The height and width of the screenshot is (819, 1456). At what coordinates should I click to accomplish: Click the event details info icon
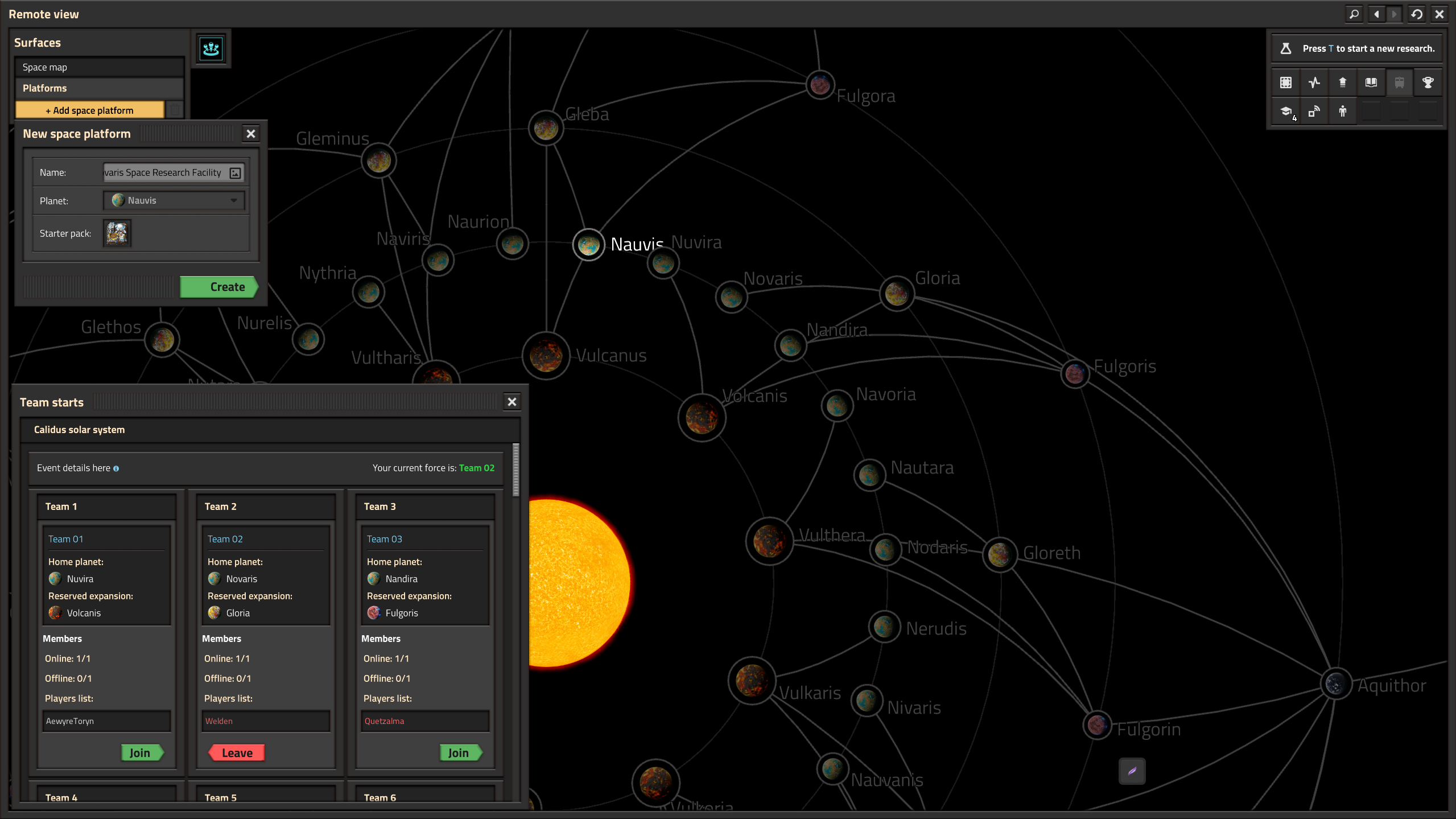coord(116,468)
